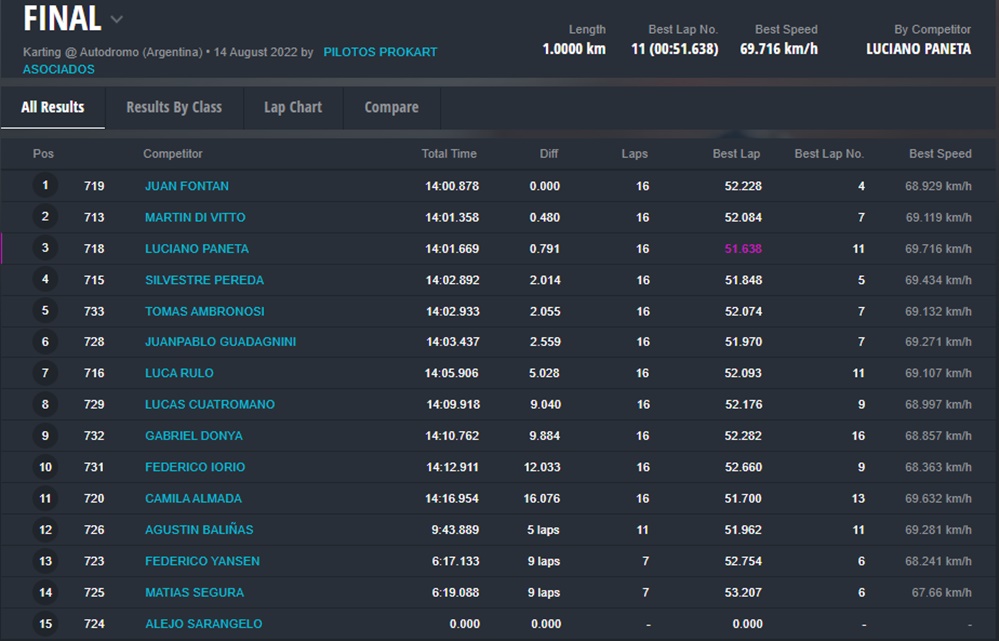Open the Compare tab
Viewport: 999px width, 641px height.
pos(391,107)
